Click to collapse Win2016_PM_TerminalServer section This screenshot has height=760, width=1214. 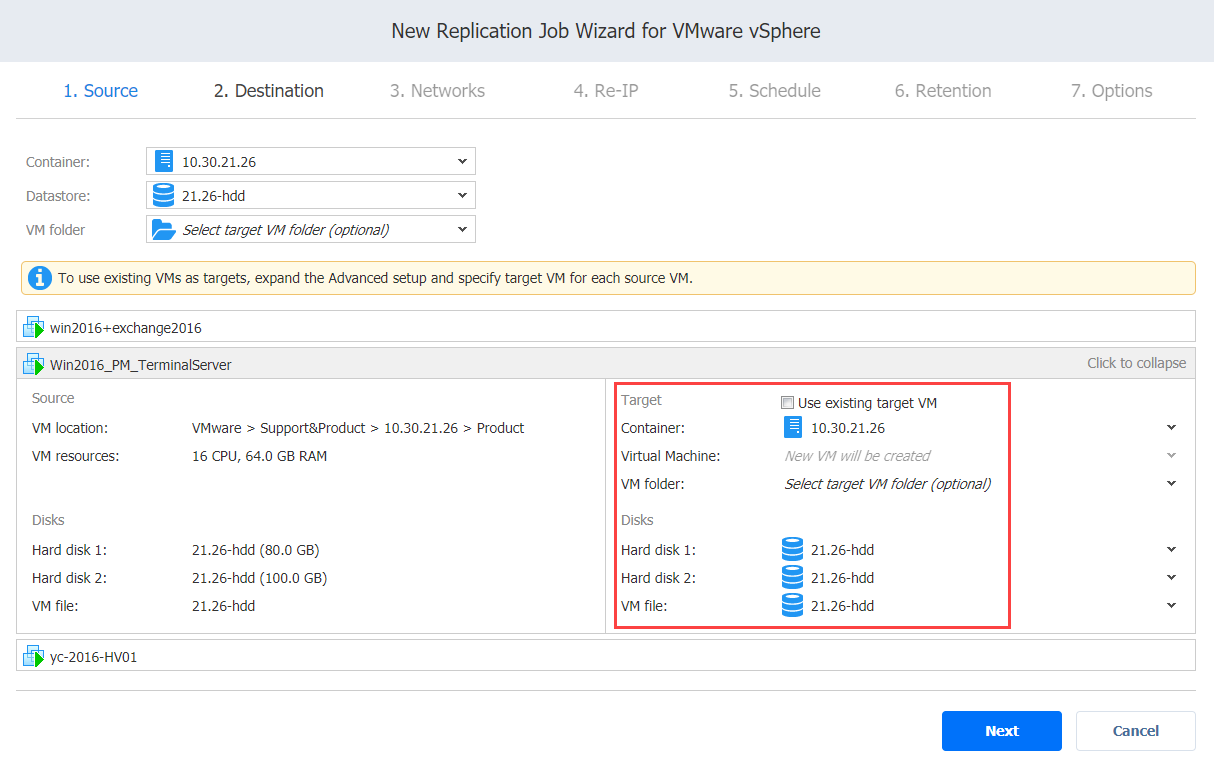point(1137,363)
